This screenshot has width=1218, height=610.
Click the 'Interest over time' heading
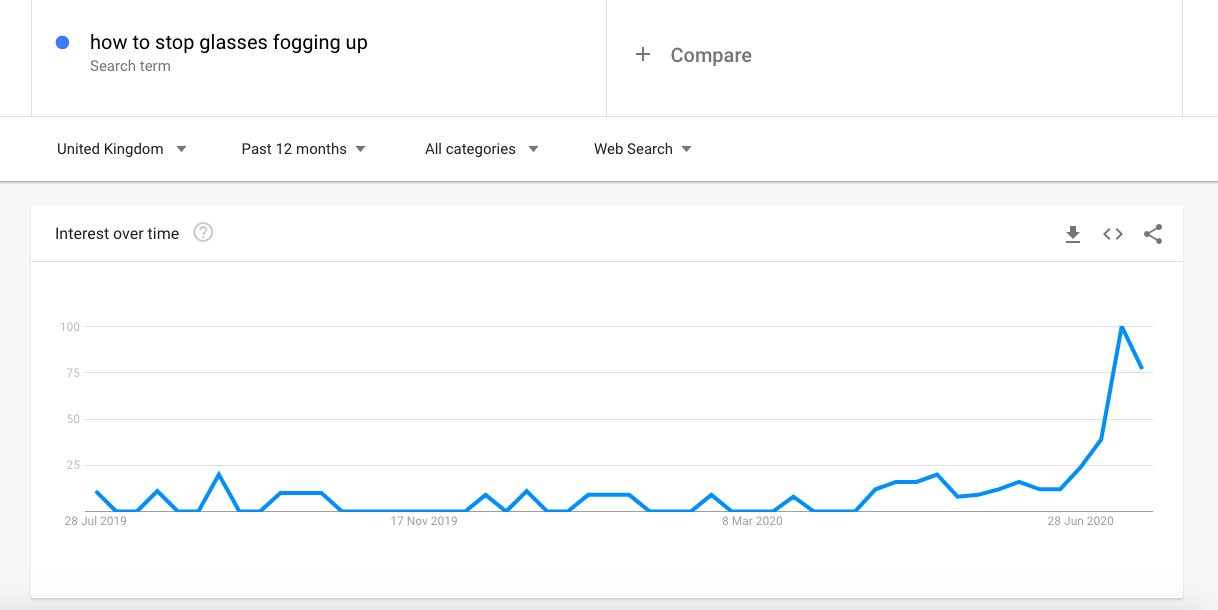point(117,234)
